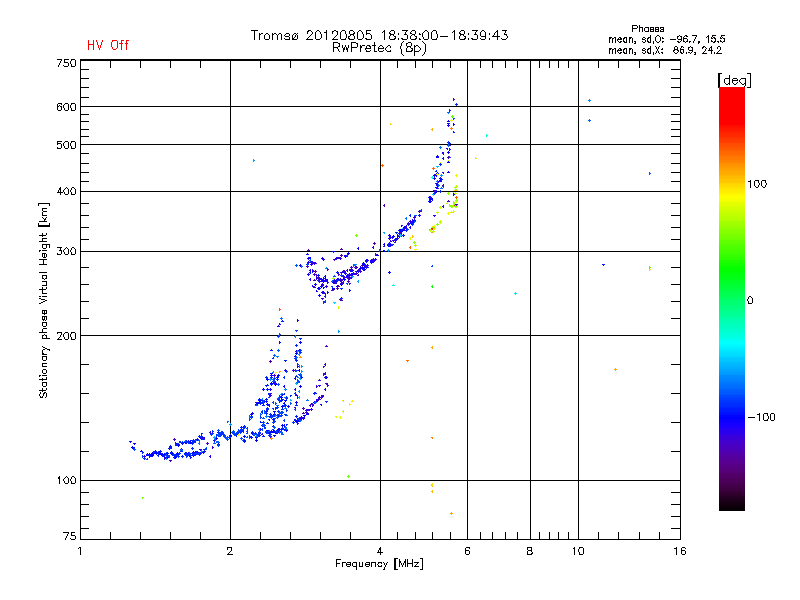Click the red 'HV Off' status label
800x600 pixels.
point(108,45)
